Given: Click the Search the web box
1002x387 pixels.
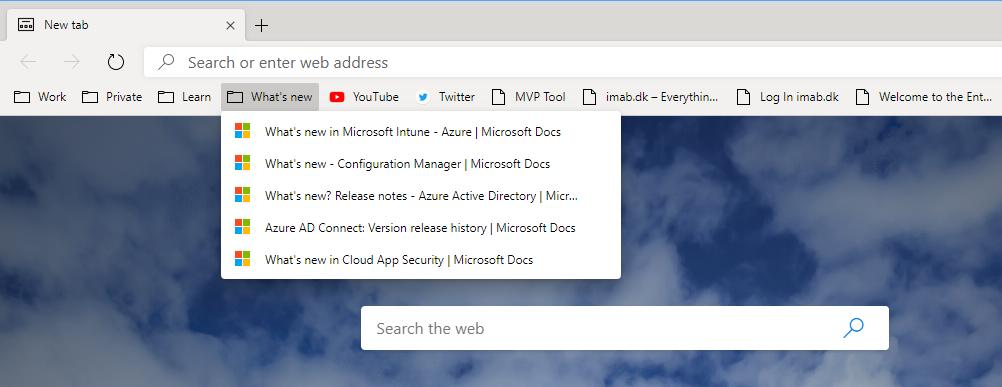Looking at the screenshot, I should 624,328.
